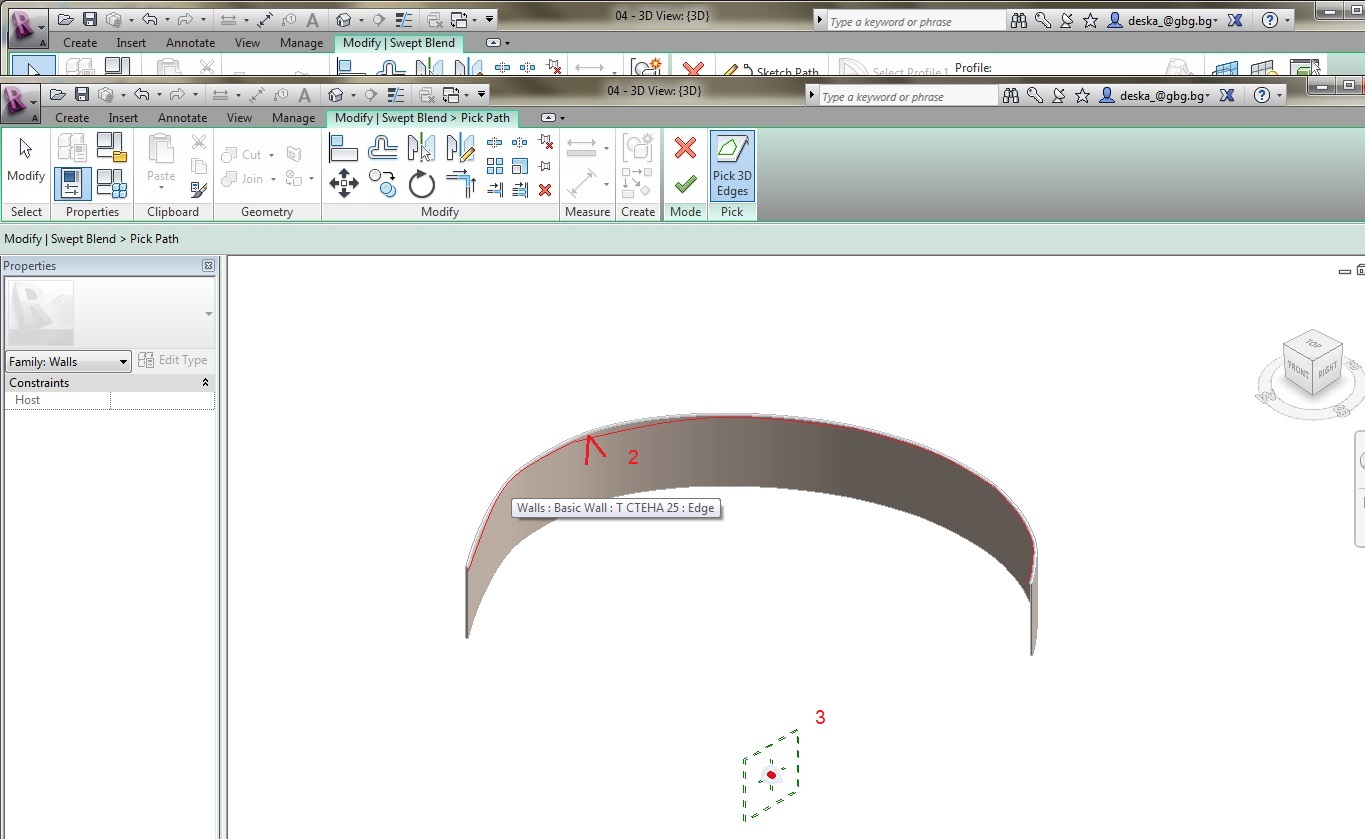
Task: Save the project from the front window toolbar
Action: tap(81, 95)
